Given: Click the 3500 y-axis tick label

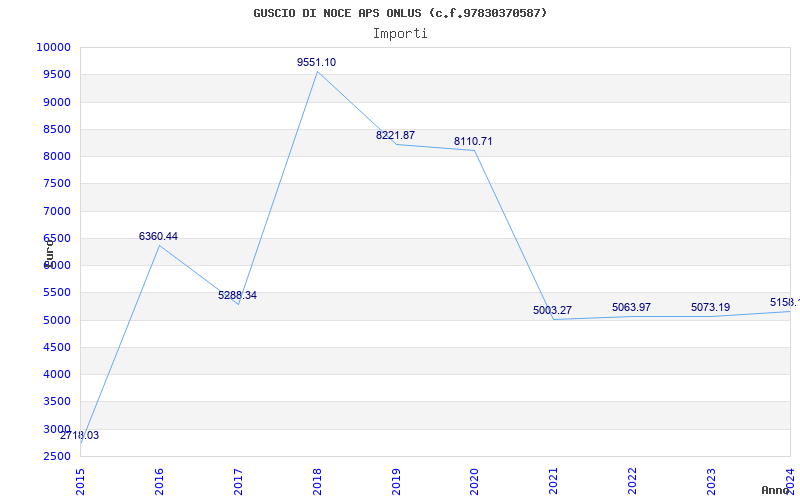Looking at the screenshot, I should [x=56, y=402].
